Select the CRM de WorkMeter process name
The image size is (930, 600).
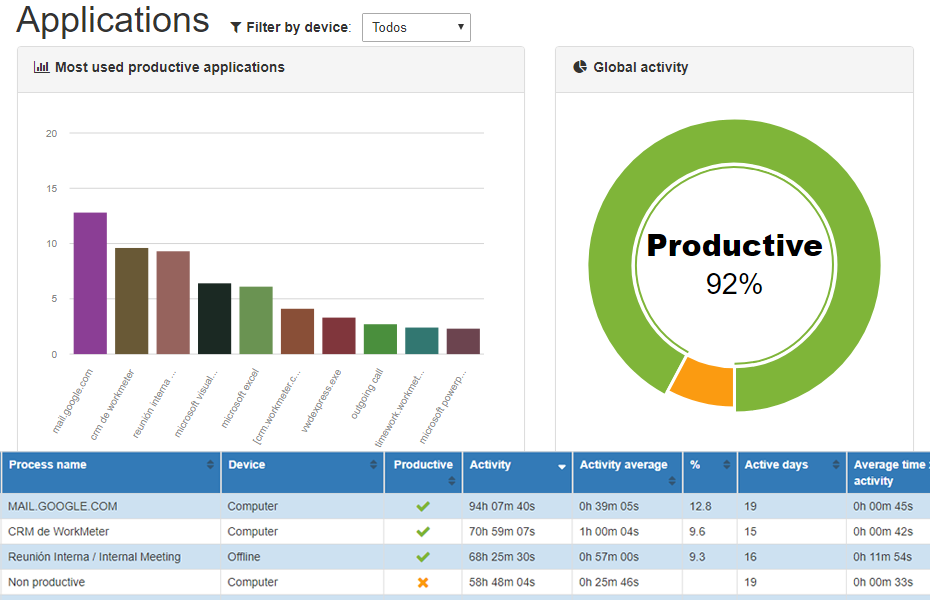59,532
